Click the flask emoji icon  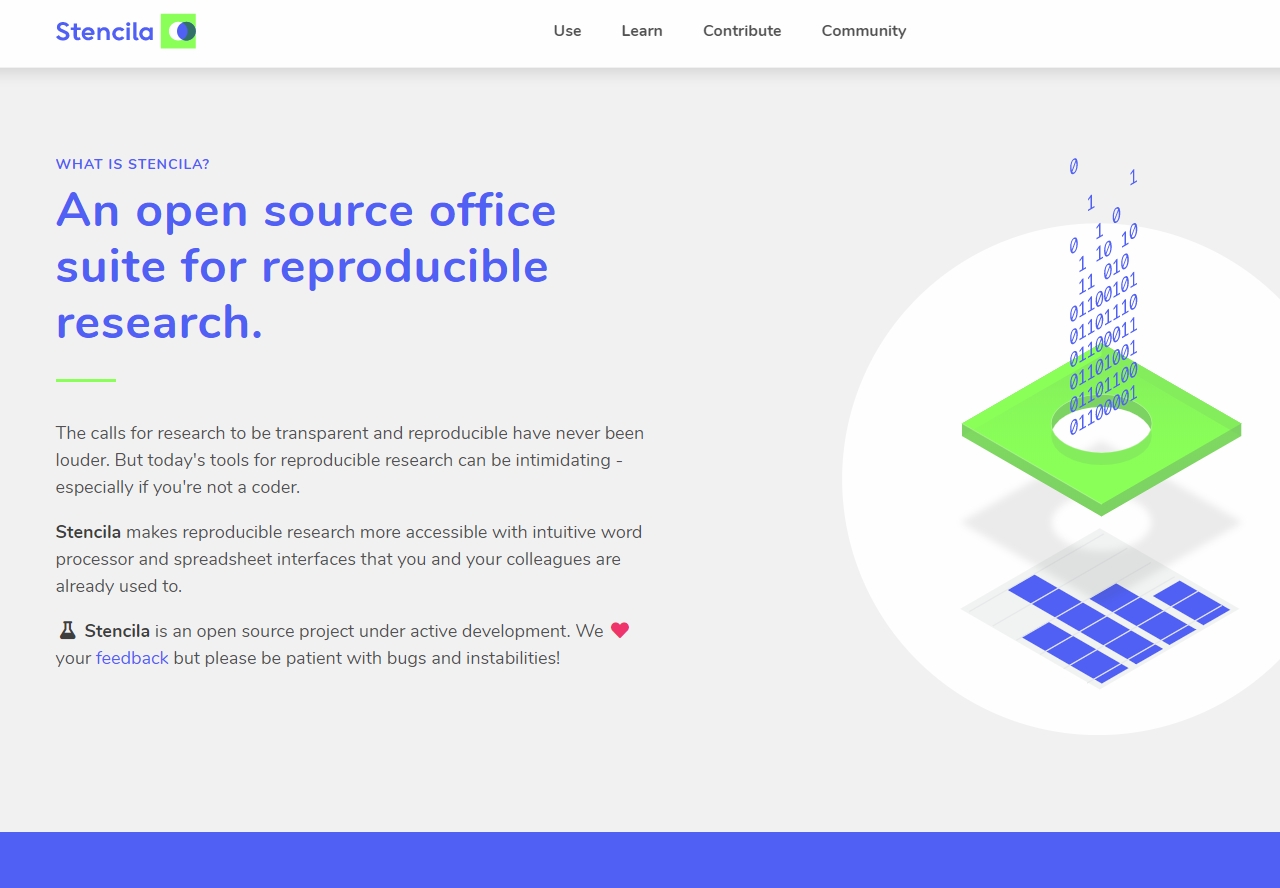click(67, 631)
